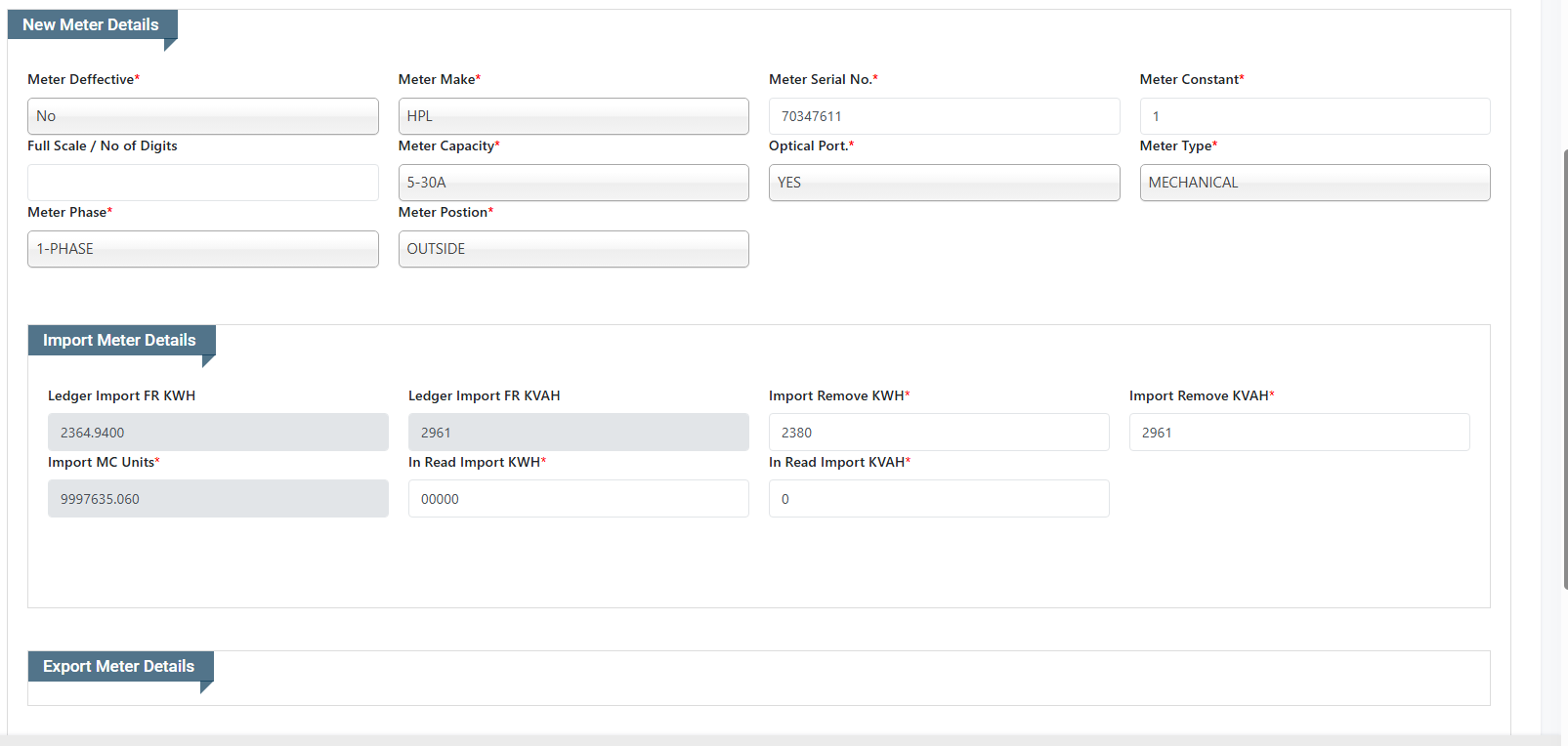Image resolution: width=1568 pixels, height=746 pixels.
Task: Select the Import Meter Details section header
Action: click(x=119, y=340)
